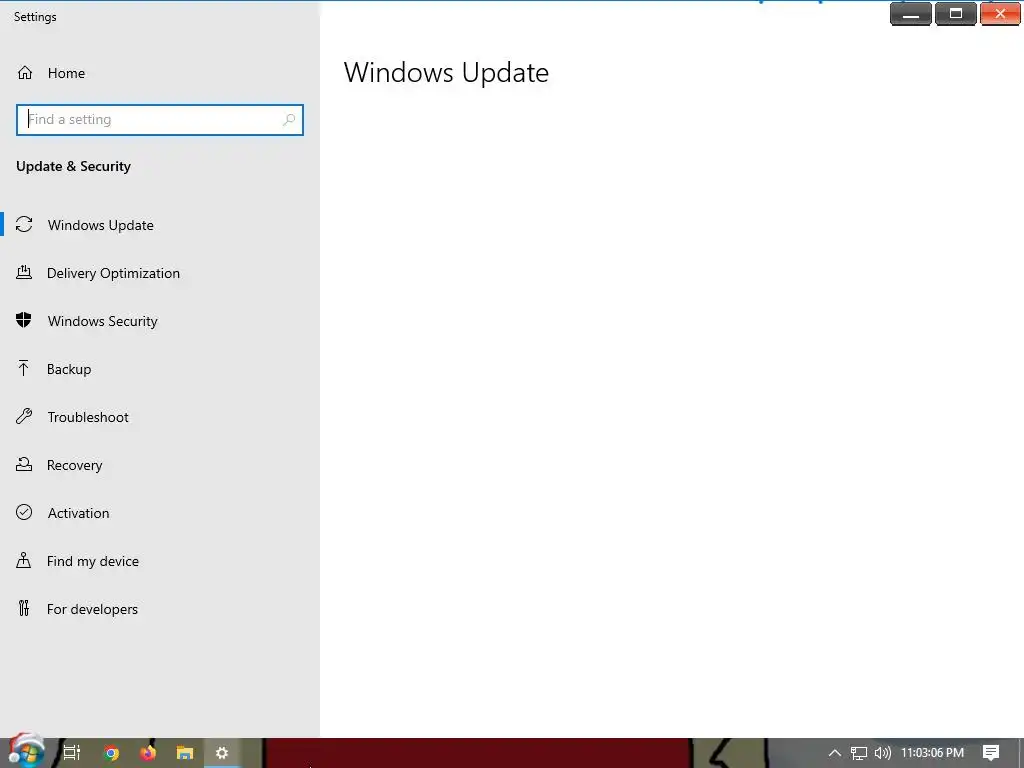
Task: Click the Delivery Optimization icon
Action: click(24, 272)
